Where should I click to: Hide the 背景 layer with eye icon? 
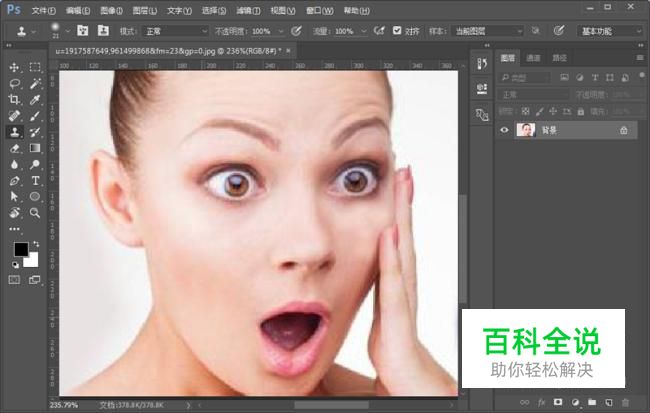(x=504, y=130)
